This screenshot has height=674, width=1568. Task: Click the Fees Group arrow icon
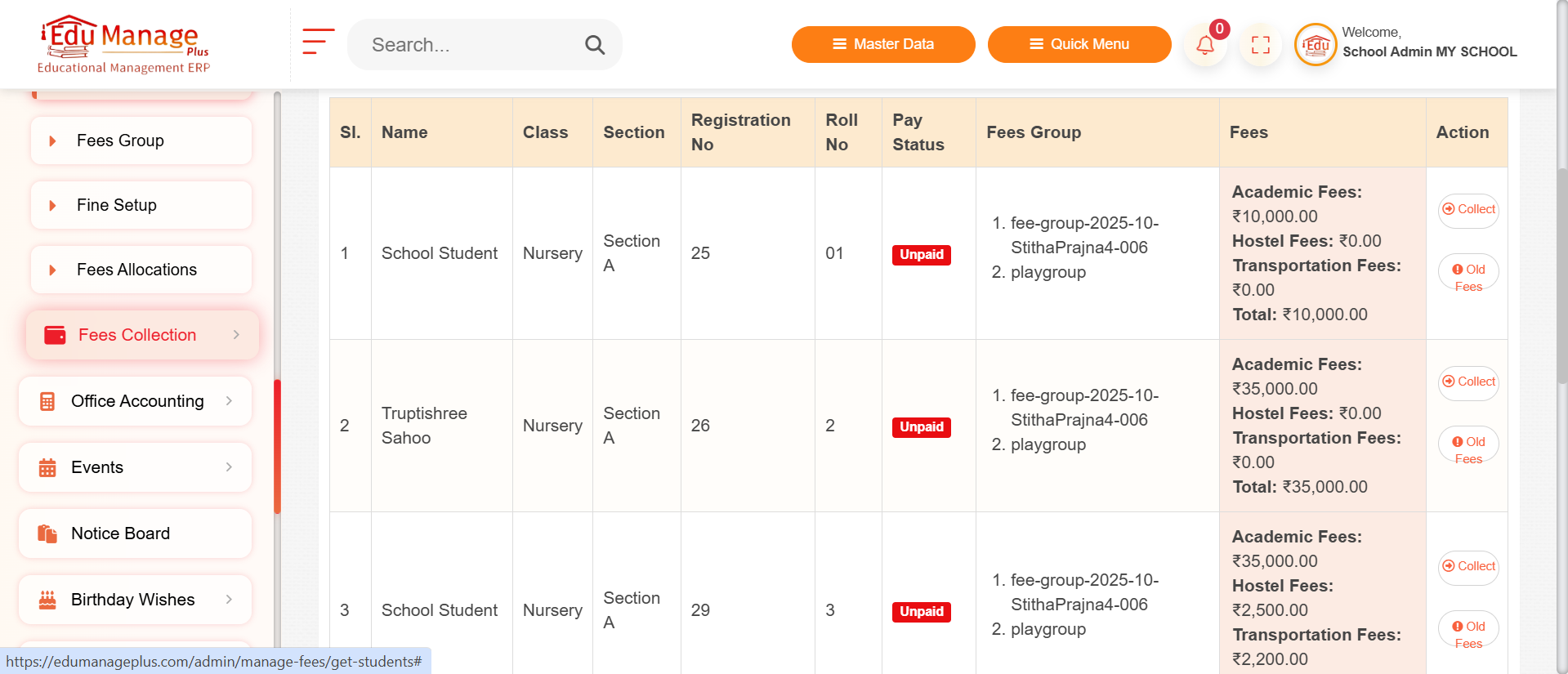tap(52, 141)
